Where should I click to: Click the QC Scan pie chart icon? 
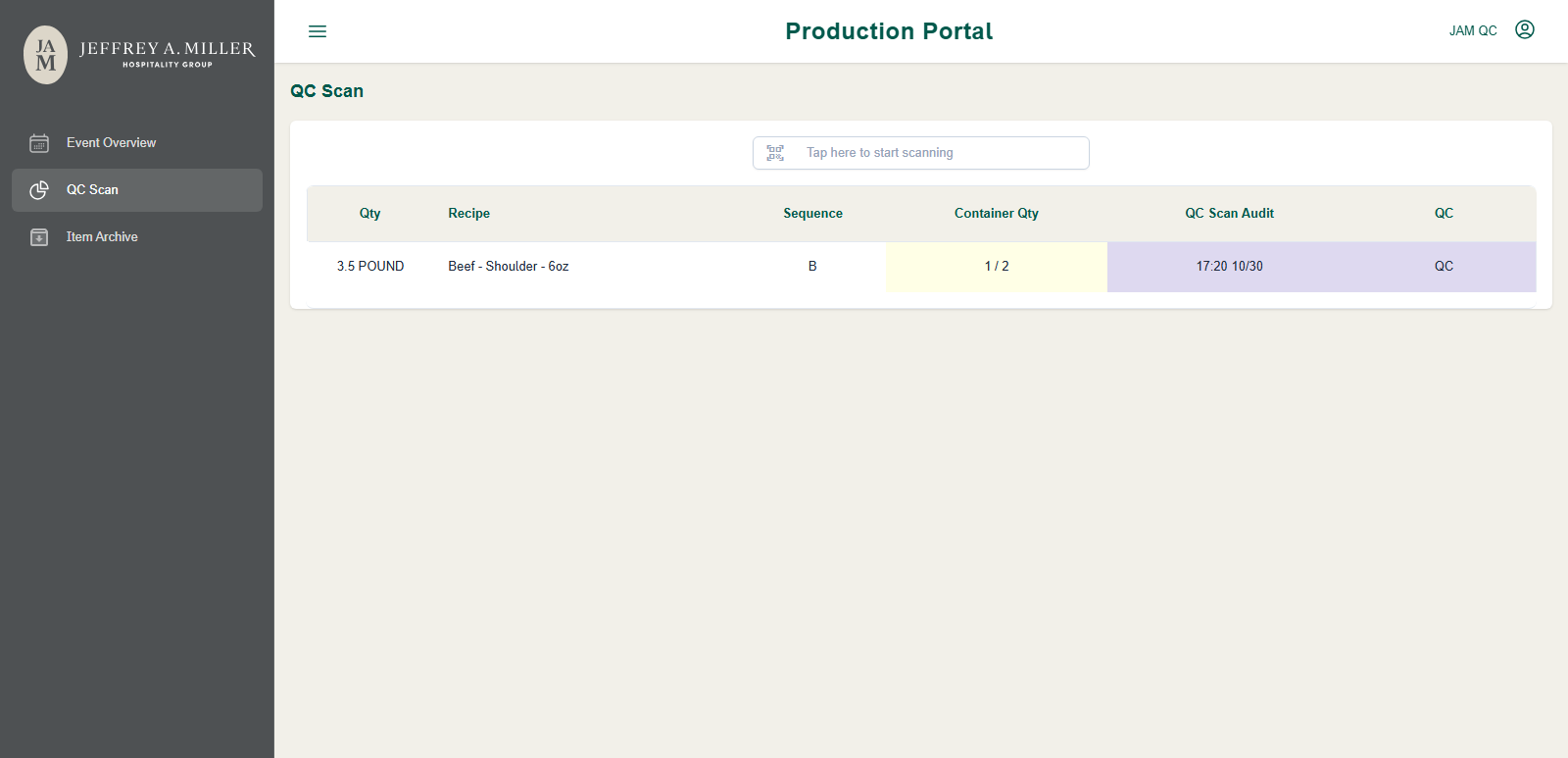[x=39, y=190]
